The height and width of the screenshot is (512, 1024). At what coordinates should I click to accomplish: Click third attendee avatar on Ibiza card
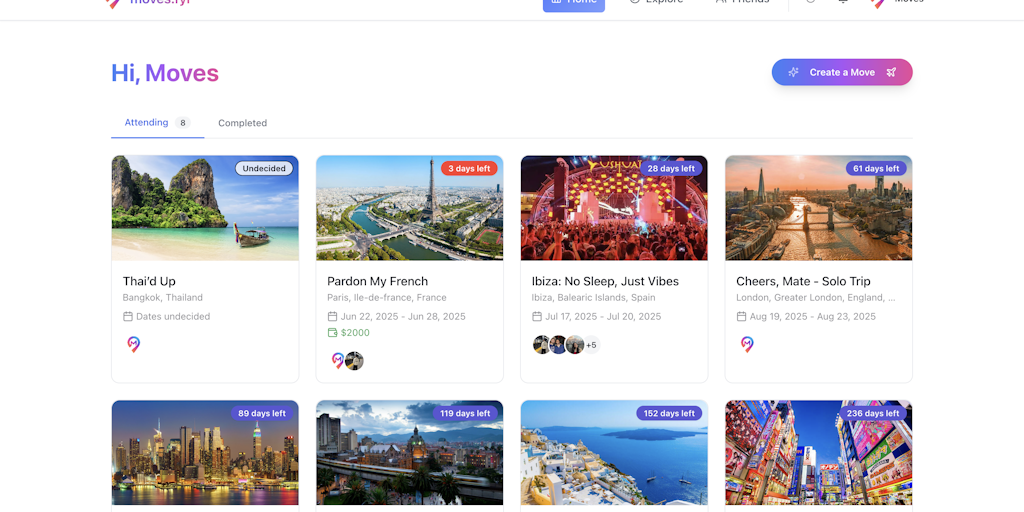coord(574,345)
